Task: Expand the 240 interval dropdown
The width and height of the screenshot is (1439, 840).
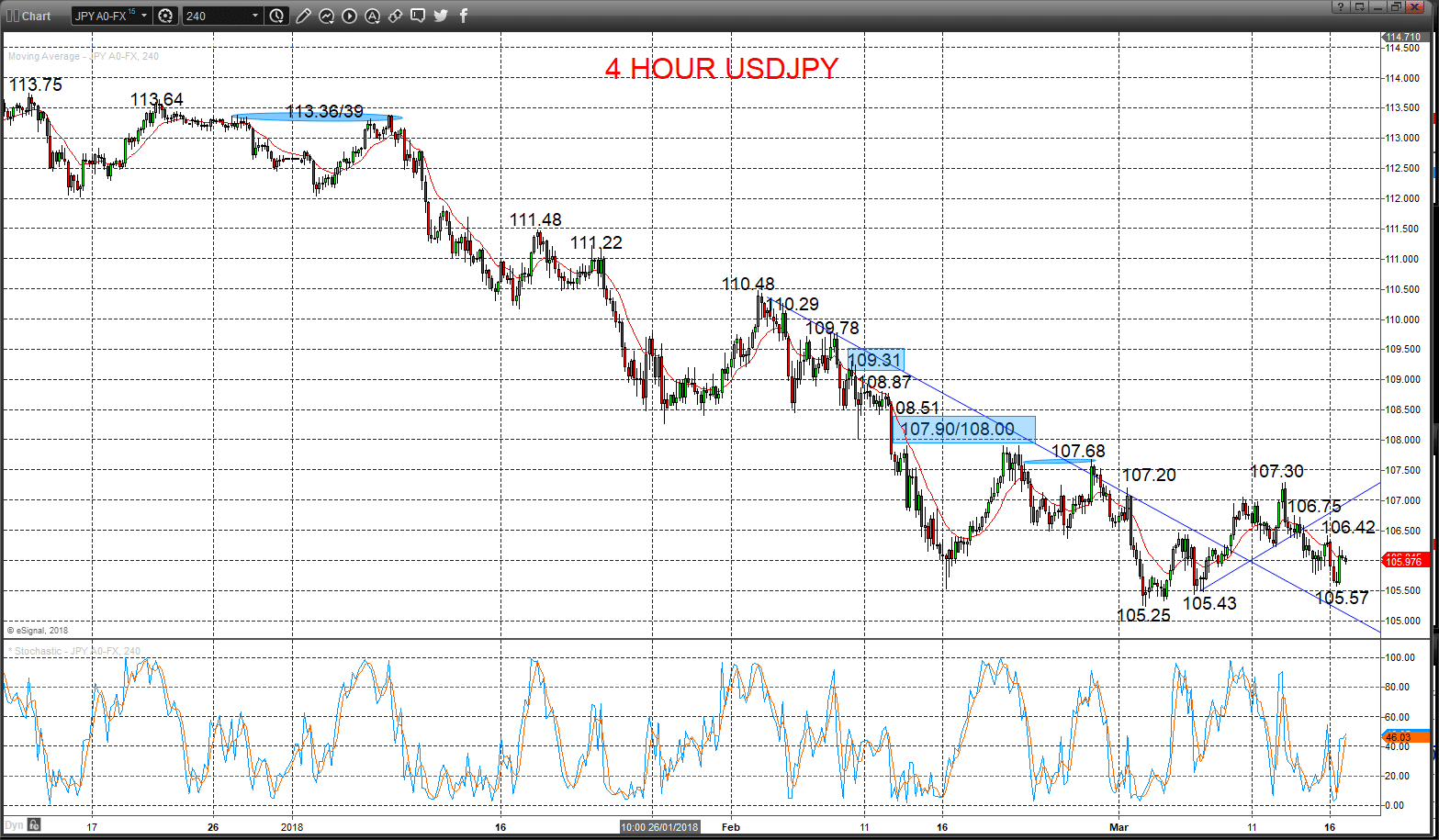Action: pyautogui.click(x=254, y=16)
